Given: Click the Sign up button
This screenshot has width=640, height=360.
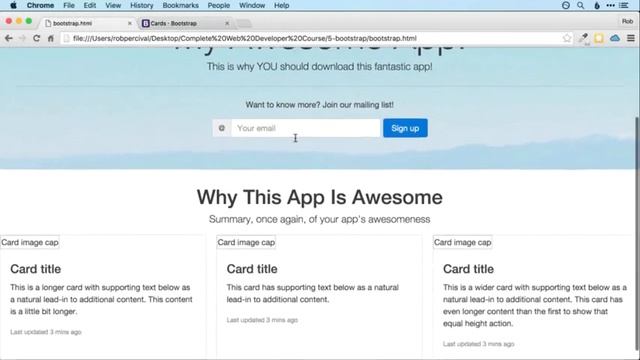Looking at the screenshot, I should 405,128.
